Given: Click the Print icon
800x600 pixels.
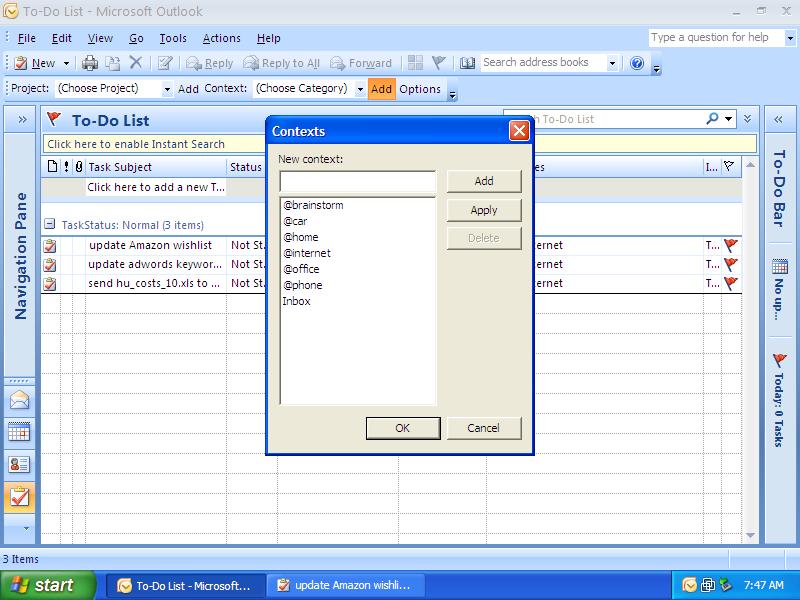Looking at the screenshot, I should coord(90,63).
